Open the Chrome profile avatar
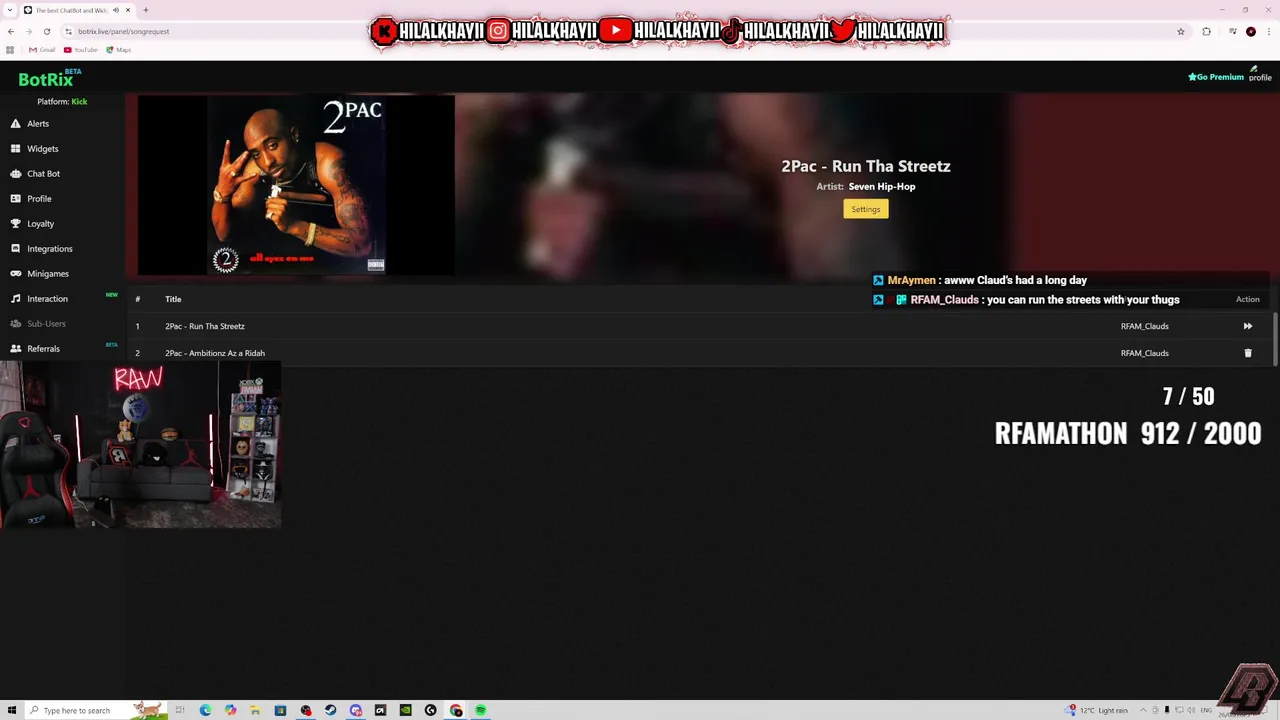The width and height of the screenshot is (1280, 720). 1250,31
